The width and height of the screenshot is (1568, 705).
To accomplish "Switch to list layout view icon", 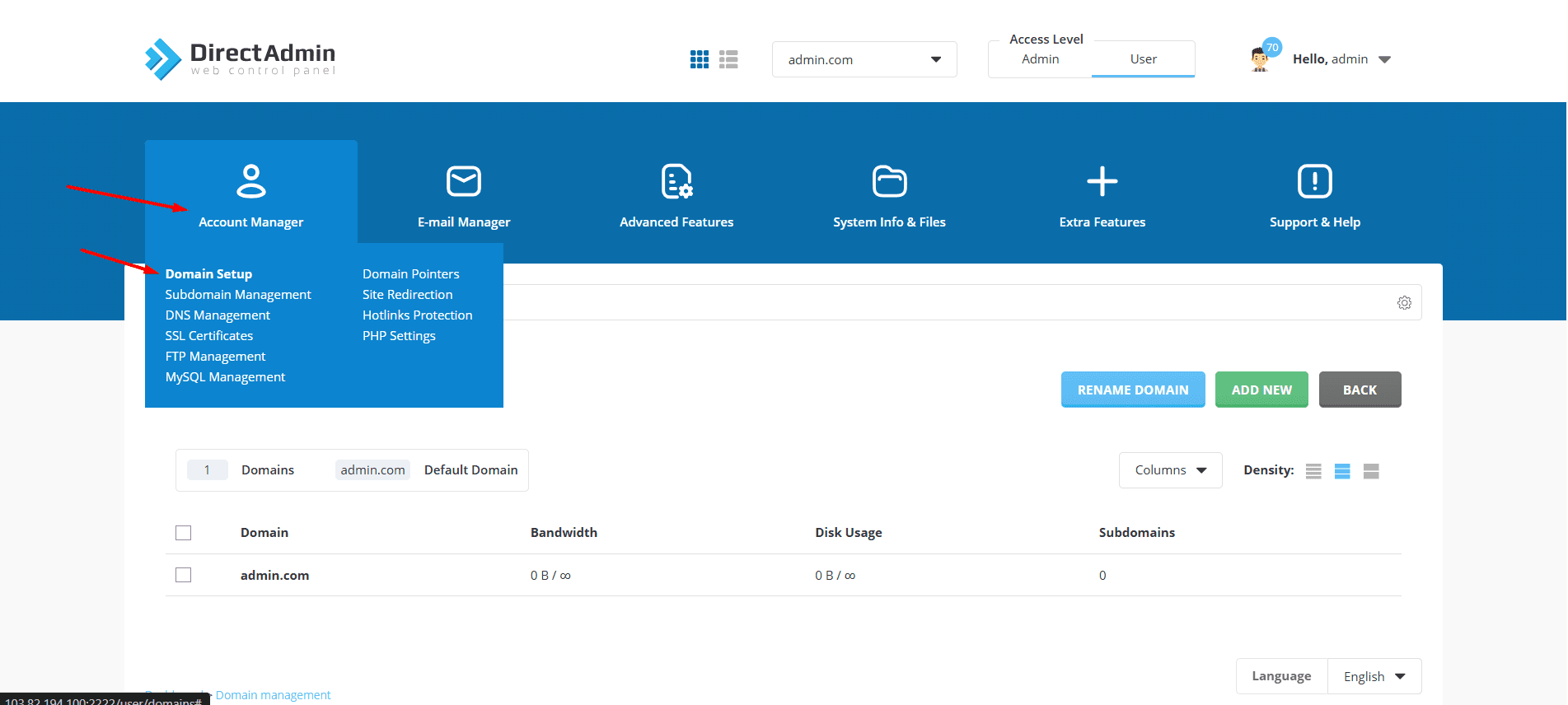I will click(x=728, y=59).
